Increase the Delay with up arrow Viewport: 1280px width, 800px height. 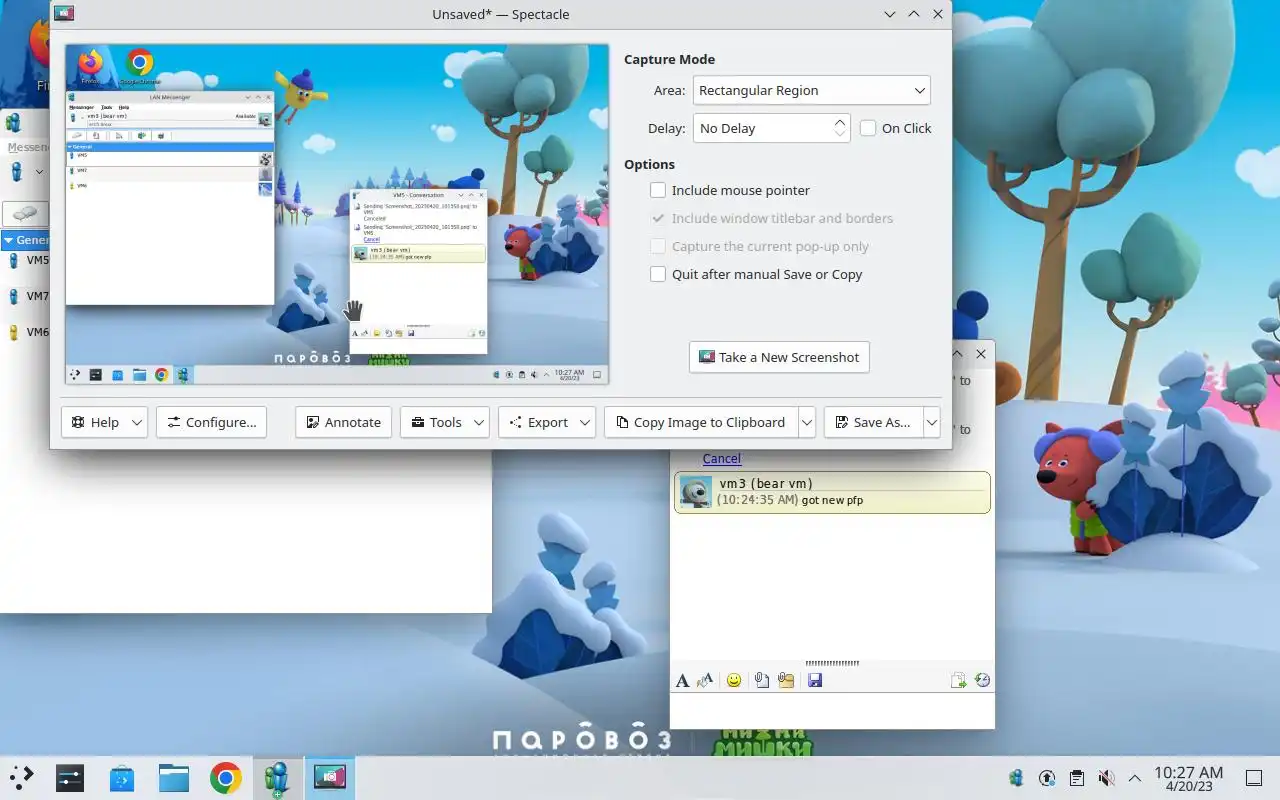pyautogui.click(x=840, y=122)
